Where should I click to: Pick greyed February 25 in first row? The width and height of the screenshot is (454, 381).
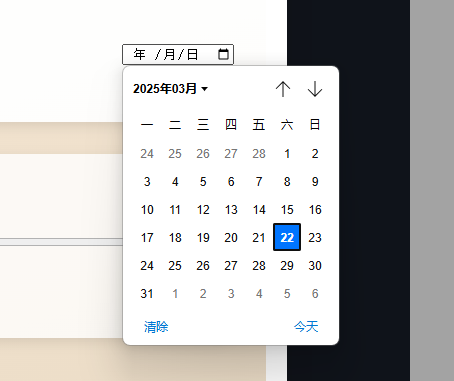click(175, 154)
